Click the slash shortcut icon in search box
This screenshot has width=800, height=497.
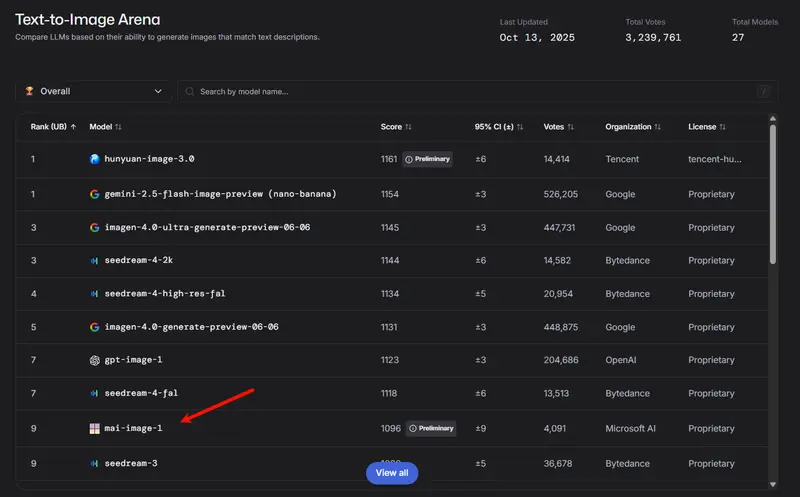(764, 91)
